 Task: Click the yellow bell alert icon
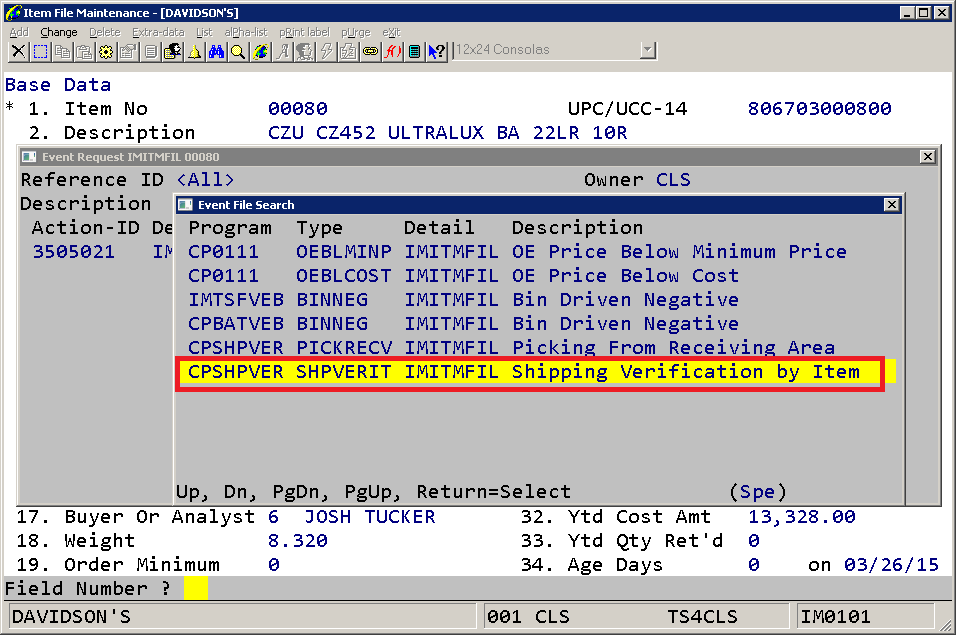point(194,51)
